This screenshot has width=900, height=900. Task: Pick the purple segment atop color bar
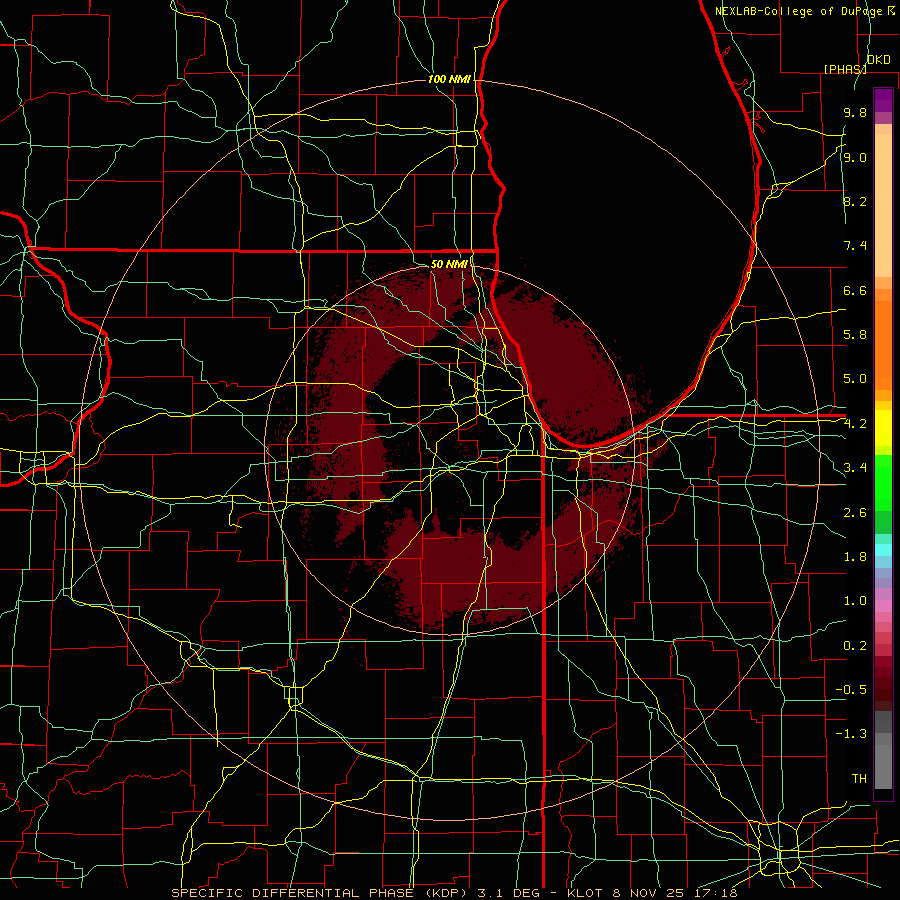coord(883,100)
